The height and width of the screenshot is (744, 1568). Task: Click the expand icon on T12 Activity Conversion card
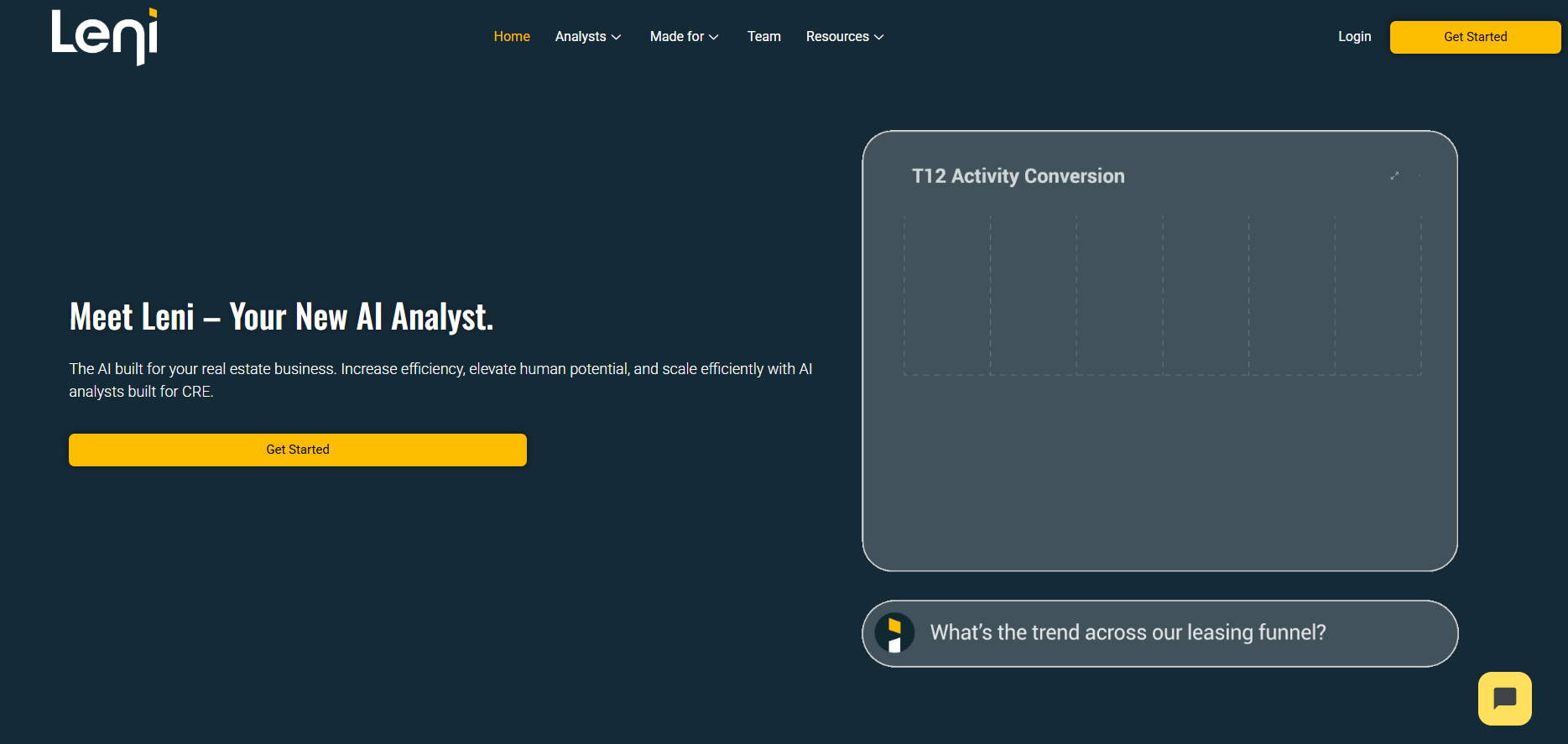pos(1394,175)
